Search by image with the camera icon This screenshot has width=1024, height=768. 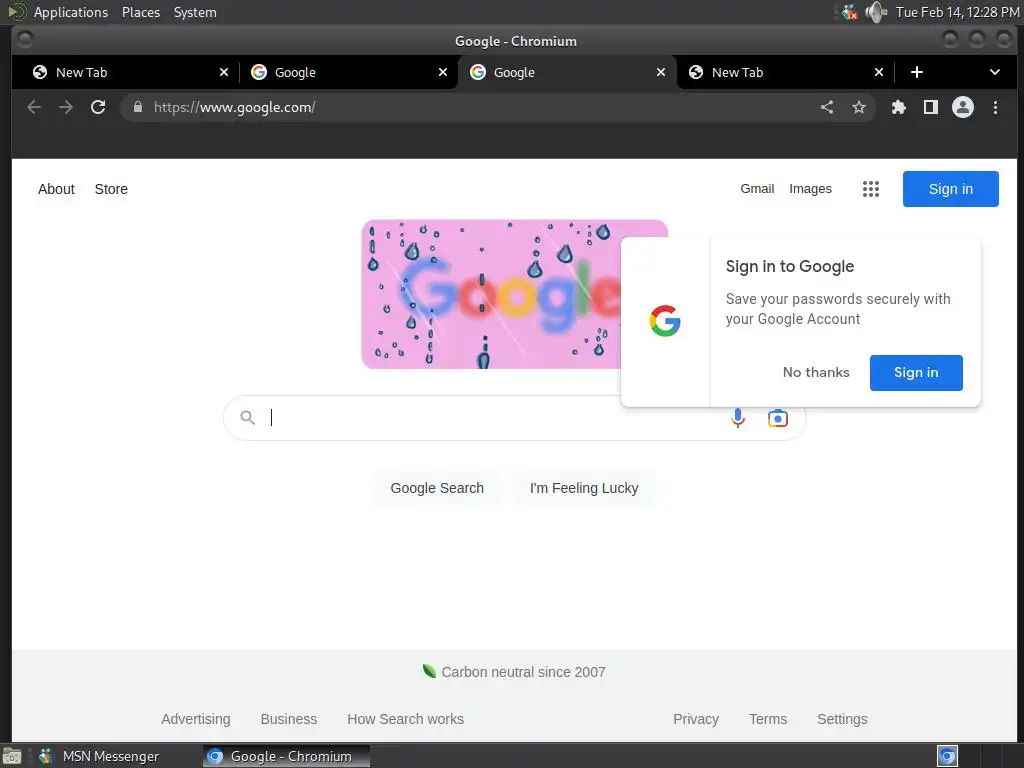tap(778, 418)
